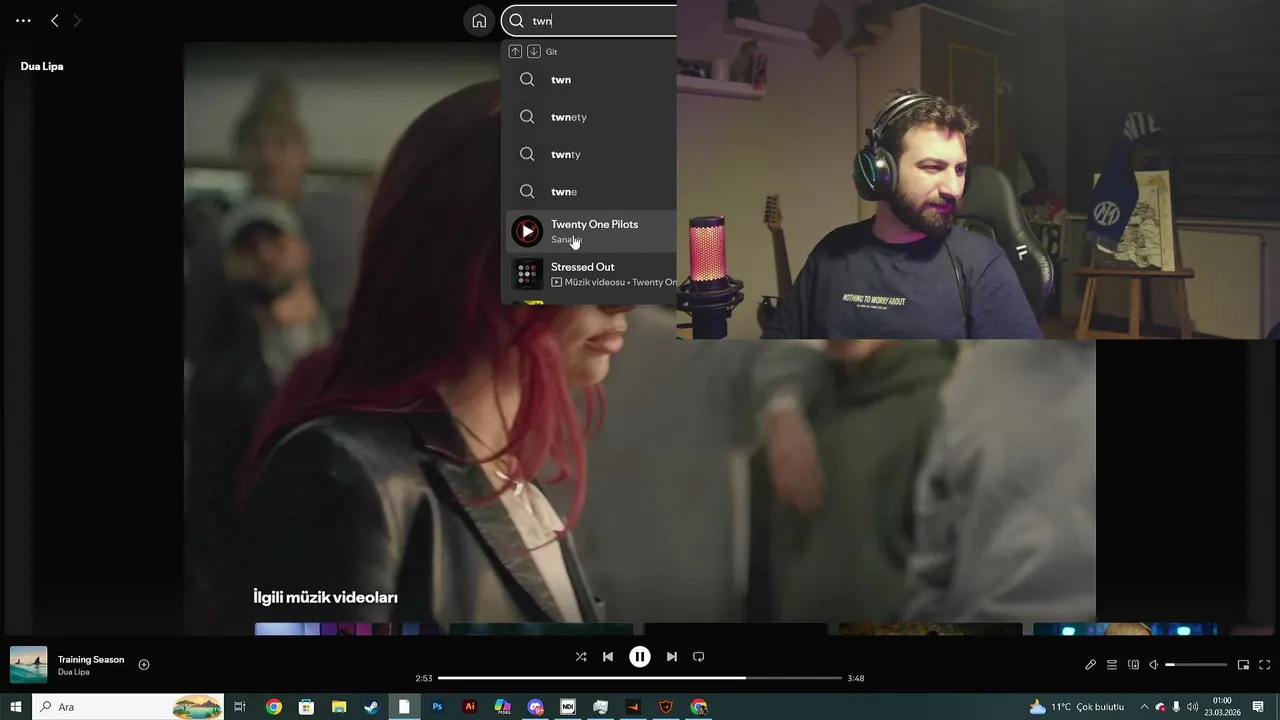Open File Explorer from the taskbar
The image size is (1280, 720).
(x=339, y=707)
